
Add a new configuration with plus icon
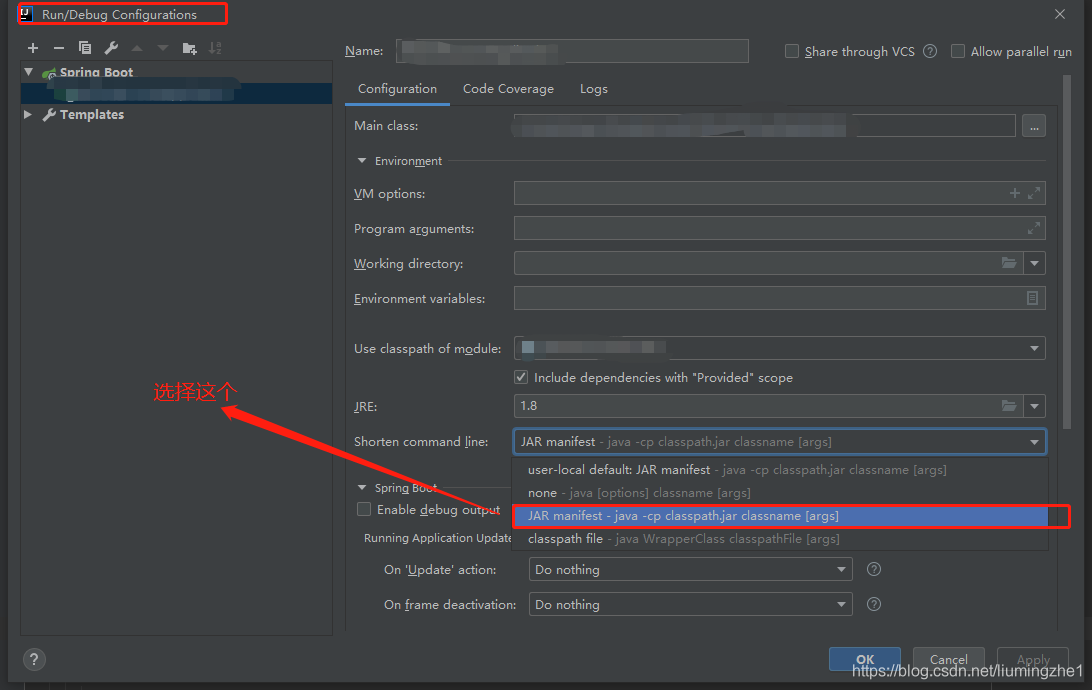coord(33,48)
